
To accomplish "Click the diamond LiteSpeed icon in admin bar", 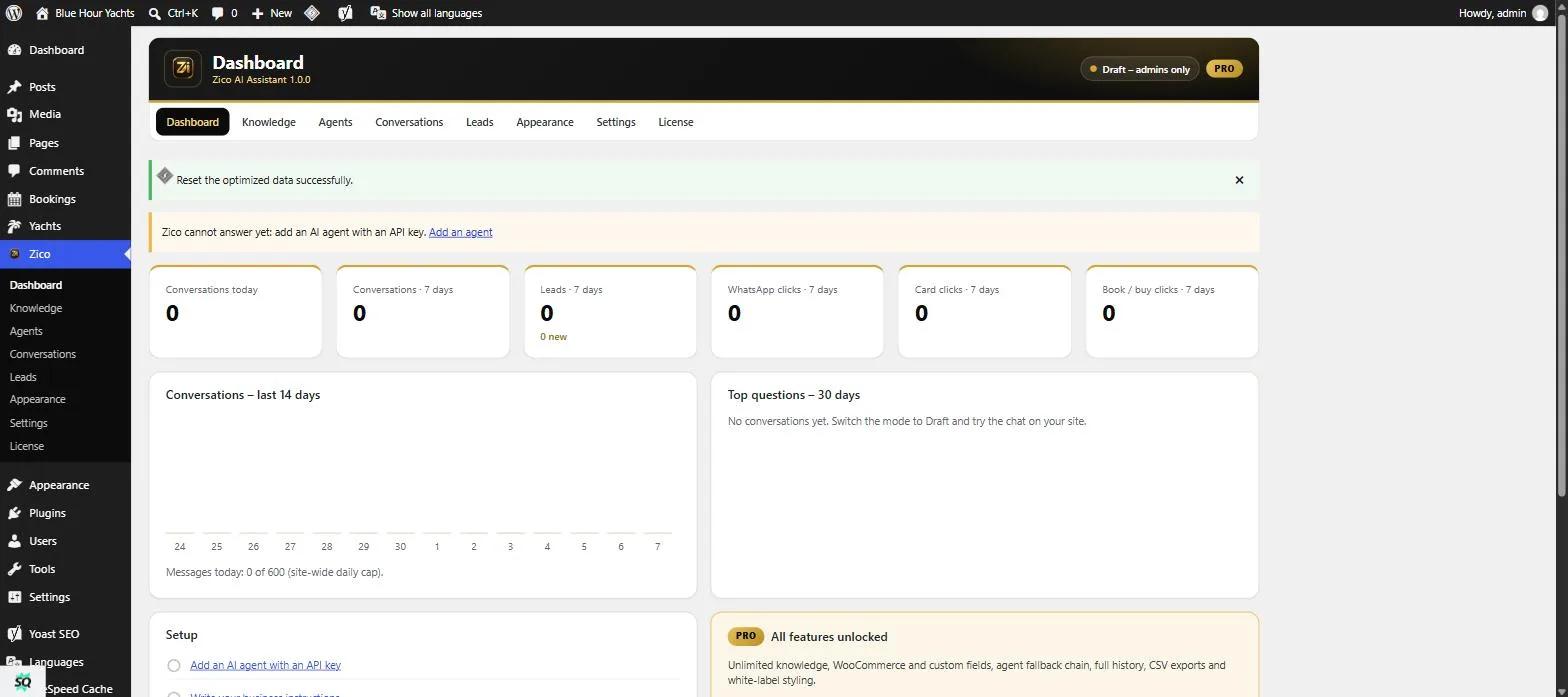I will [x=312, y=13].
